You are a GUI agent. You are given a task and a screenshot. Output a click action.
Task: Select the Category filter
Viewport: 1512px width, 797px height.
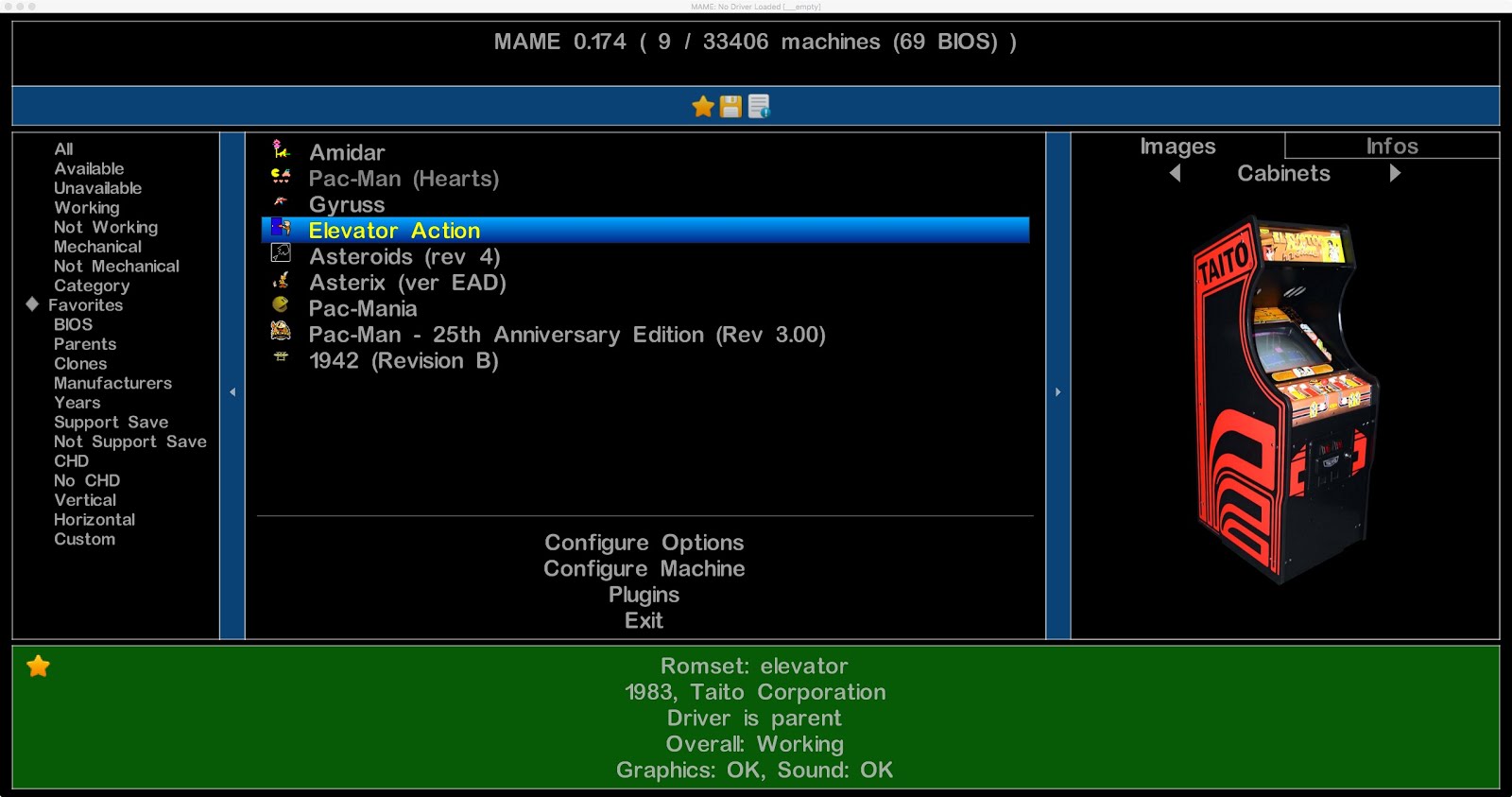click(92, 286)
